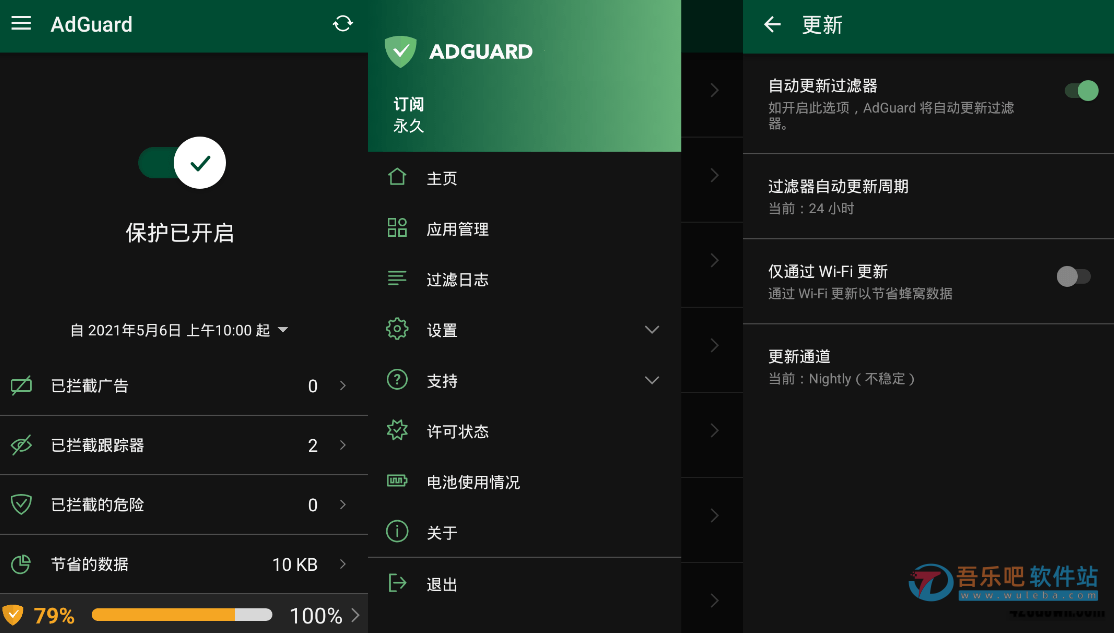Image resolution: width=1114 pixels, height=633 pixels.
Task: Disable 自动更新过滤器 switch
Action: [x=1081, y=91]
